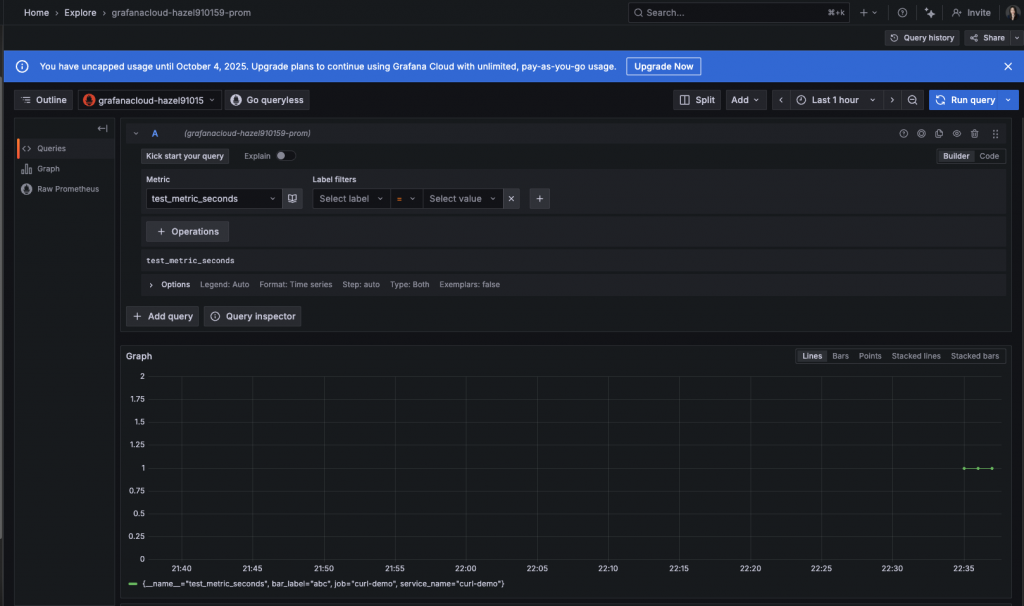Click the Operations button

coord(187,231)
